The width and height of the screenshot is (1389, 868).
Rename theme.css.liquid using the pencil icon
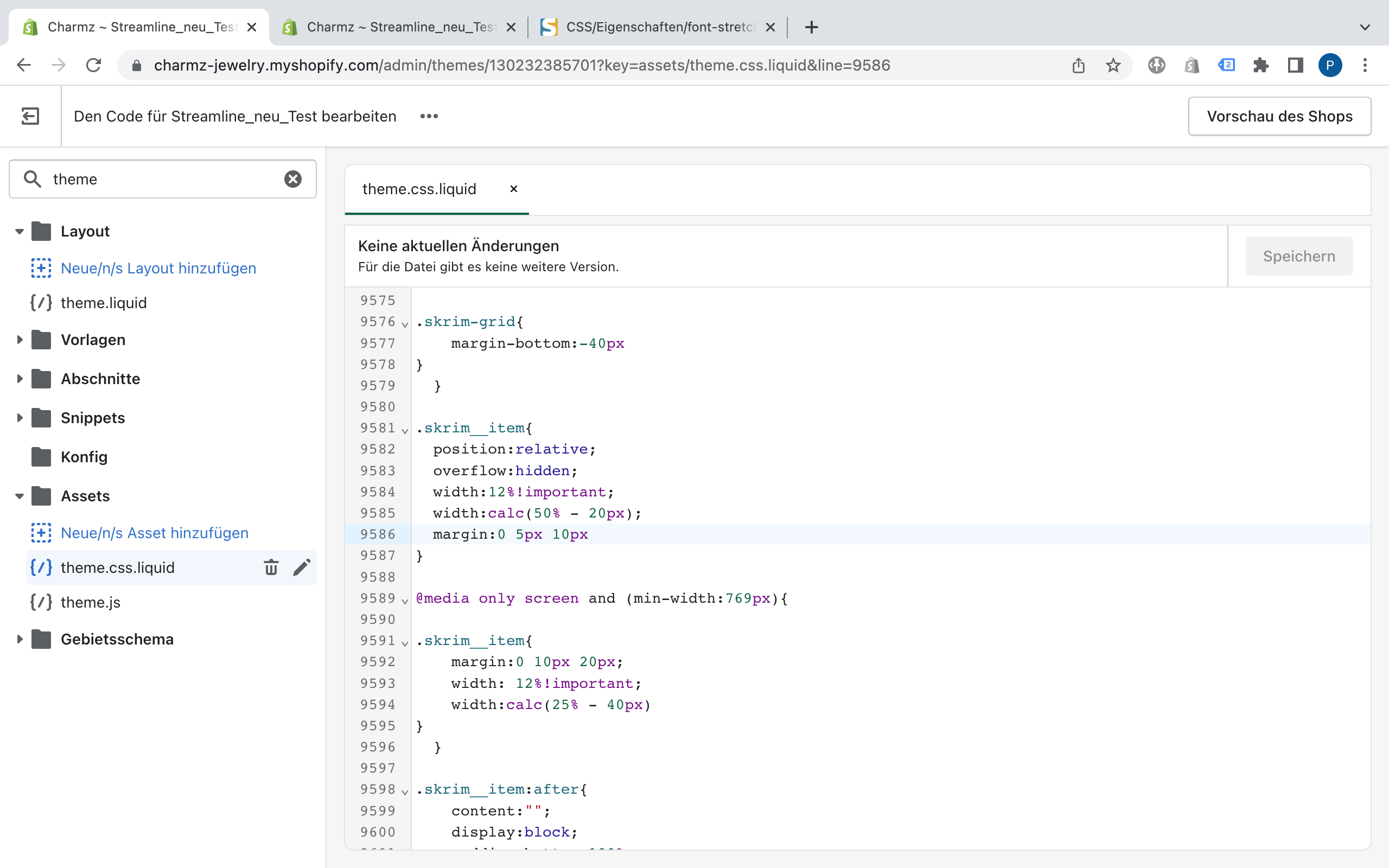tap(301, 567)
